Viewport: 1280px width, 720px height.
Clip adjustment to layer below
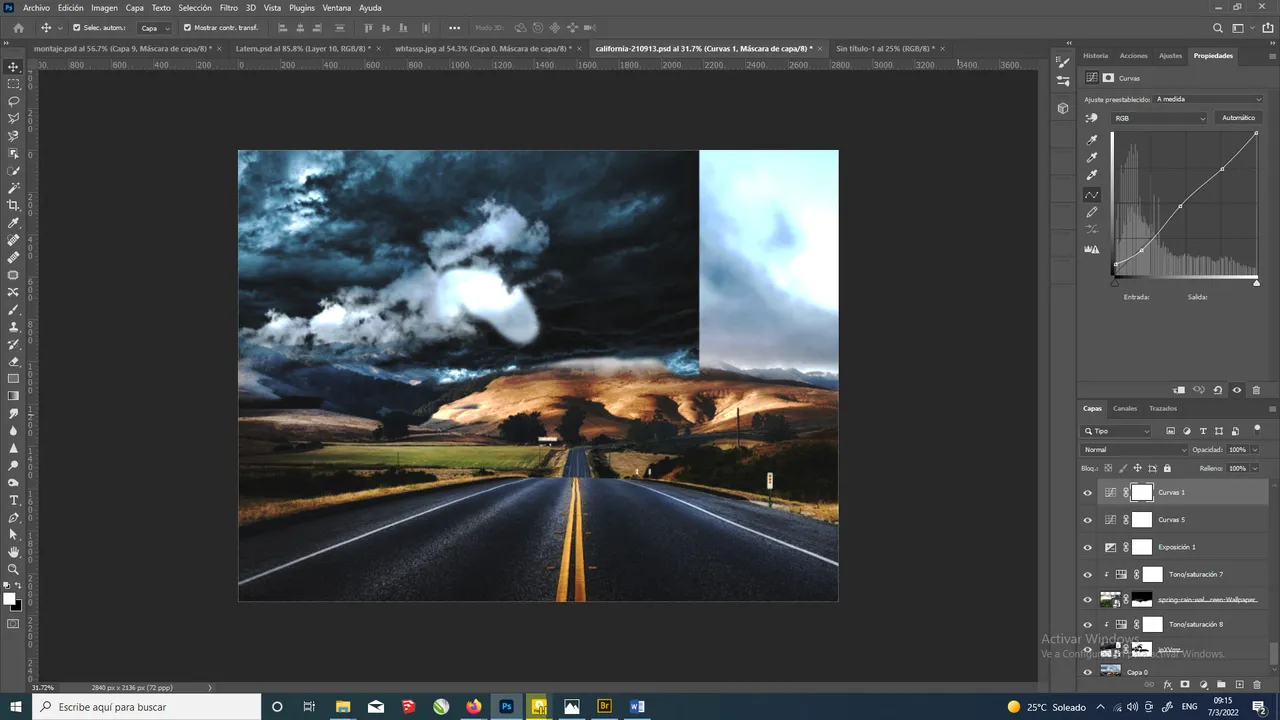tap(1179, 390)
